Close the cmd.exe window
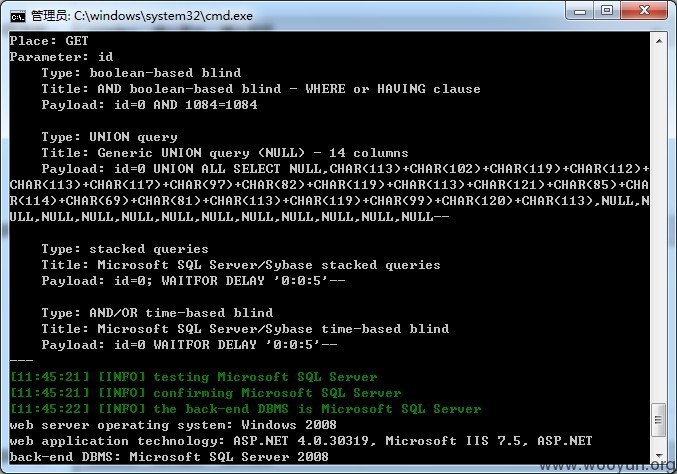This screenshot has width=677, height=474. click(x=644, y=10)
